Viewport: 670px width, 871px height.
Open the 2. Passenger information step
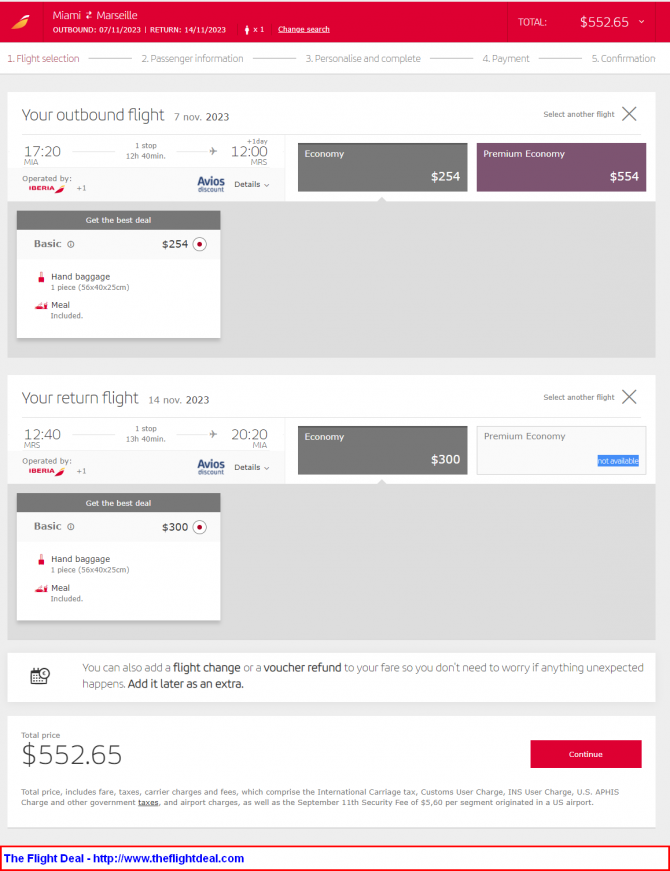(192, 58)
